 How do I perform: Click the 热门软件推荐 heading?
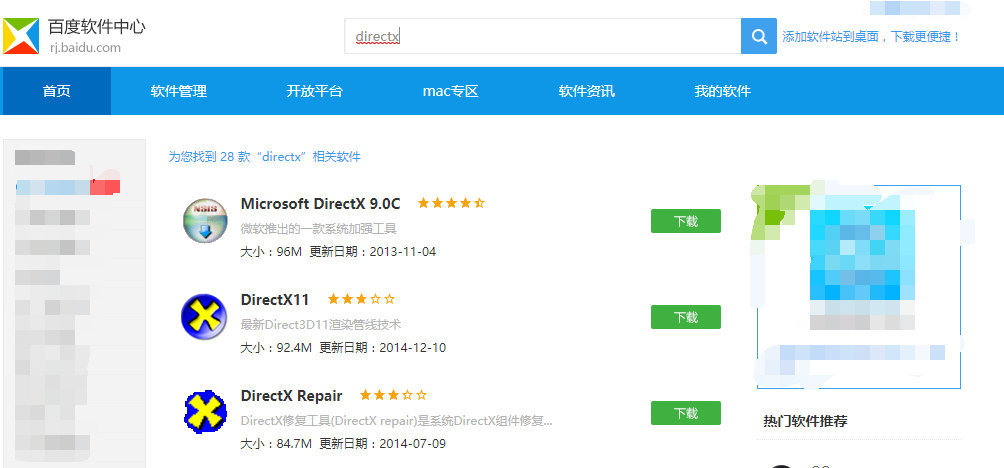[806, 421]
